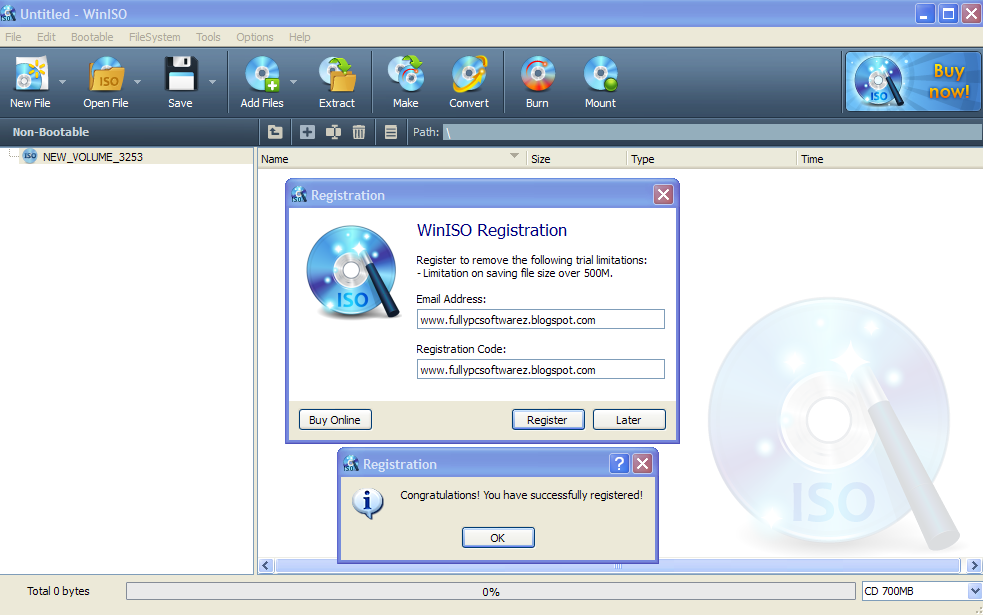Click the help question mark button
Screen dimensions: 983x615
pyautogui.click(x=619, y=464)
